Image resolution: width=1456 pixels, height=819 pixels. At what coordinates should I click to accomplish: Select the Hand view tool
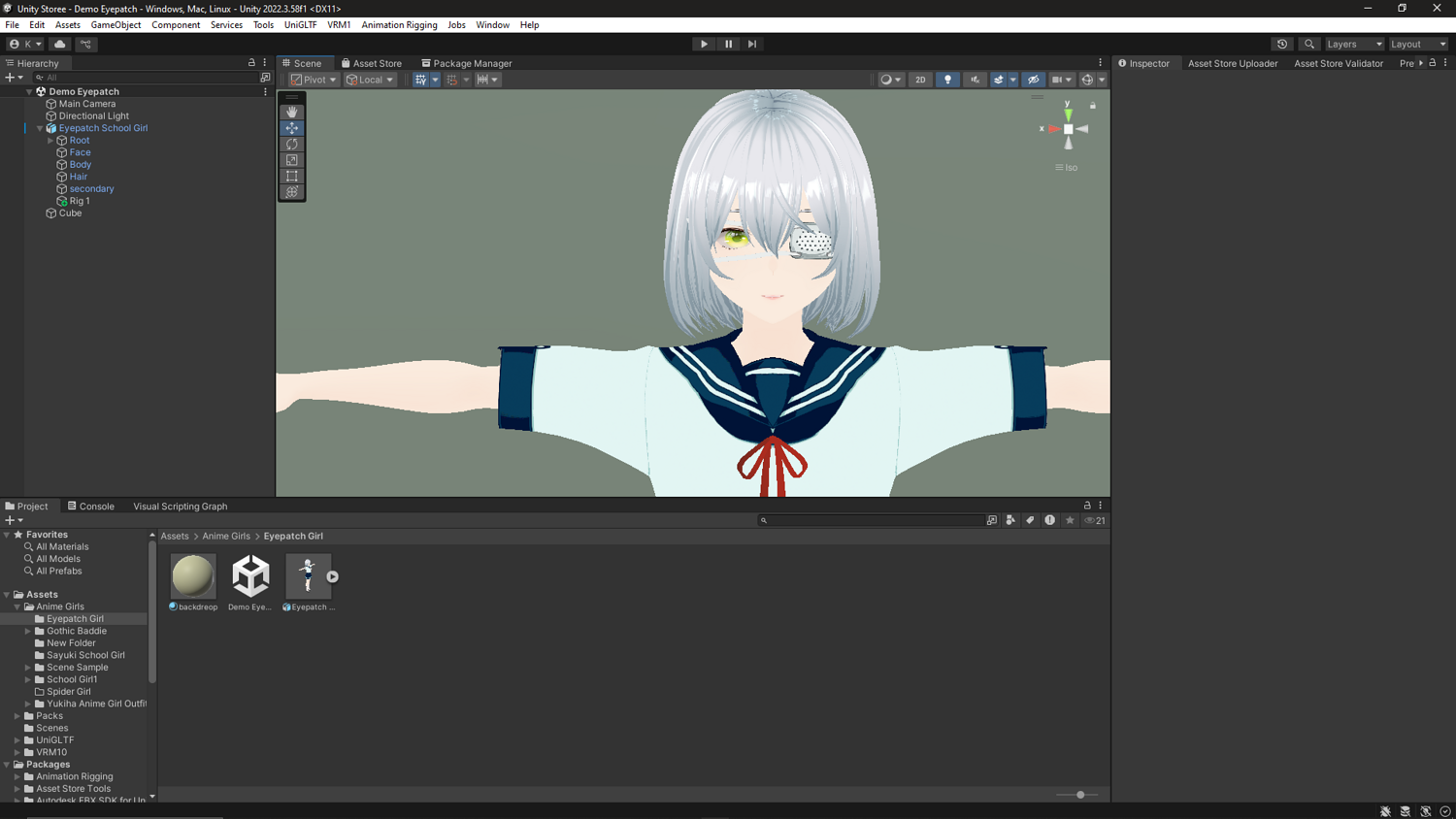click(x=292, y=112)
